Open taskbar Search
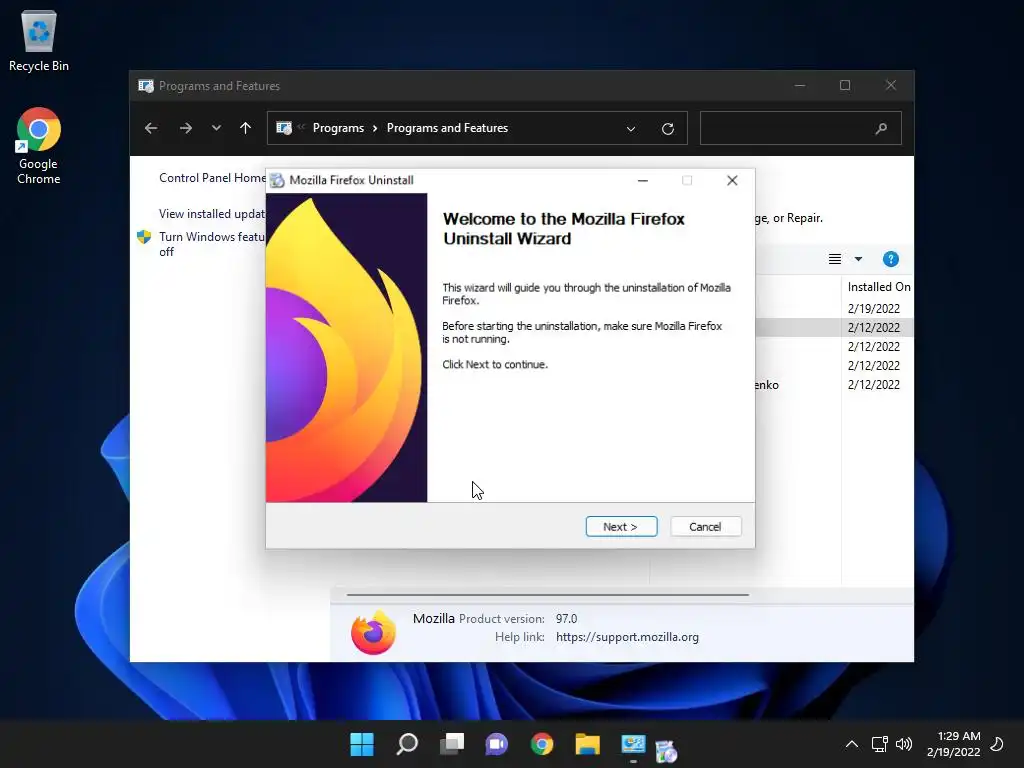This screenshot has height=768, width=1024. (x=407, y=744)
